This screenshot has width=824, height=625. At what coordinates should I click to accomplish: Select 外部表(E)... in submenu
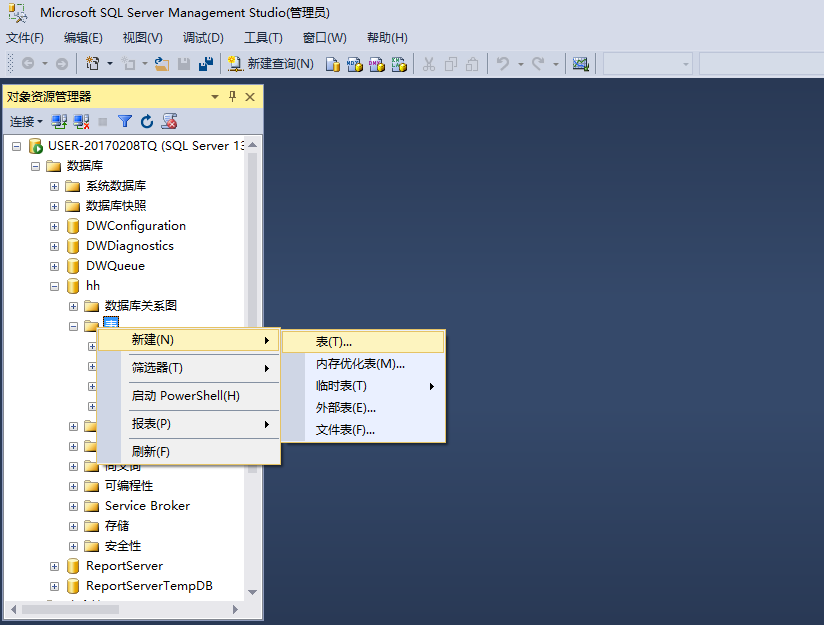(363, 408)
